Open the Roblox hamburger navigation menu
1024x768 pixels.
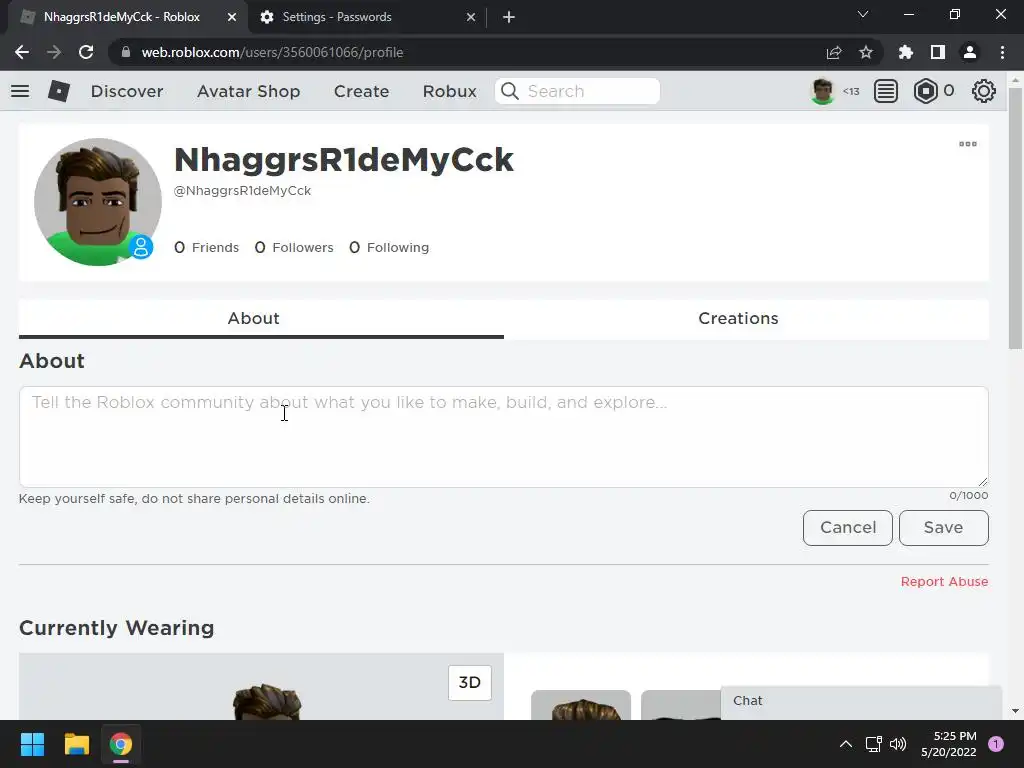pyautogui.click(x=20, y=91)
